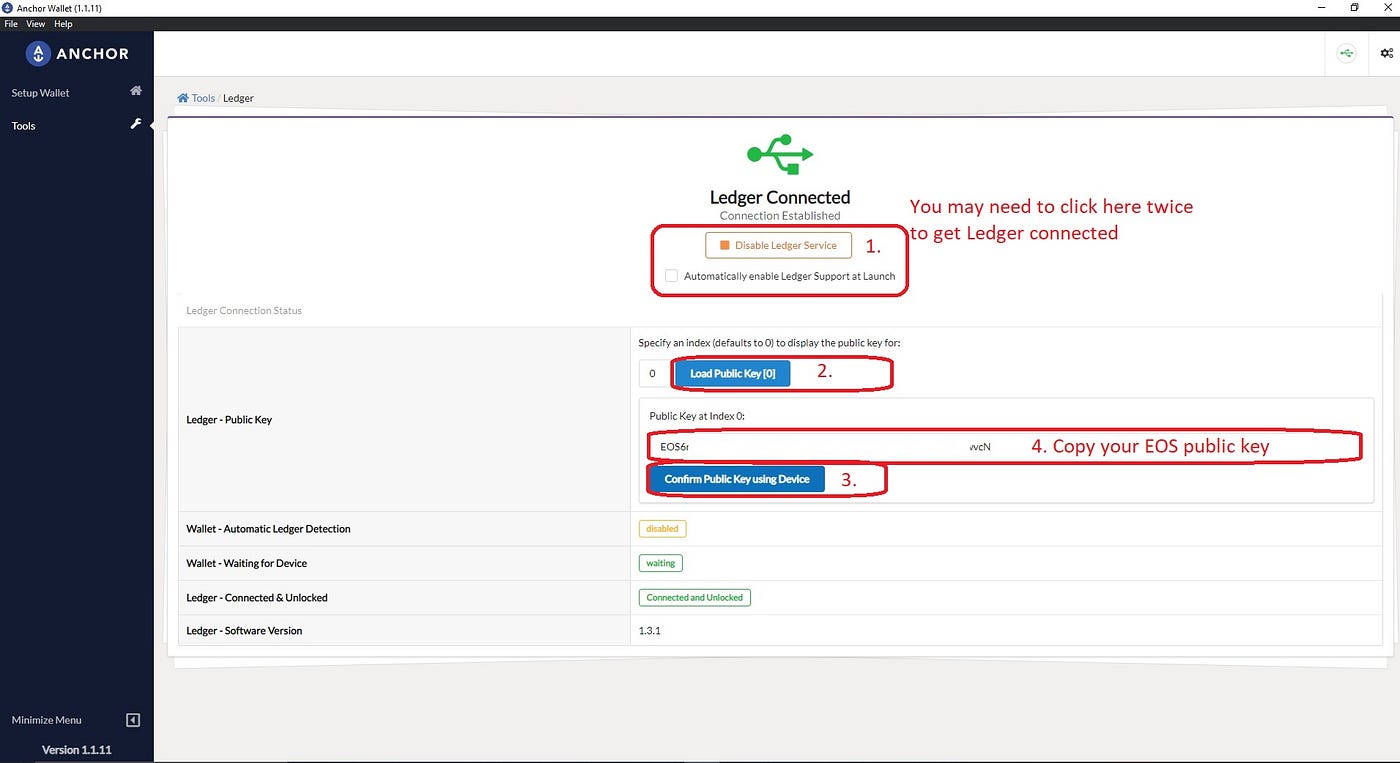The image size is (1400, 763).
Task: Click the Tools breadcrumb link
Action: [203, 98]
